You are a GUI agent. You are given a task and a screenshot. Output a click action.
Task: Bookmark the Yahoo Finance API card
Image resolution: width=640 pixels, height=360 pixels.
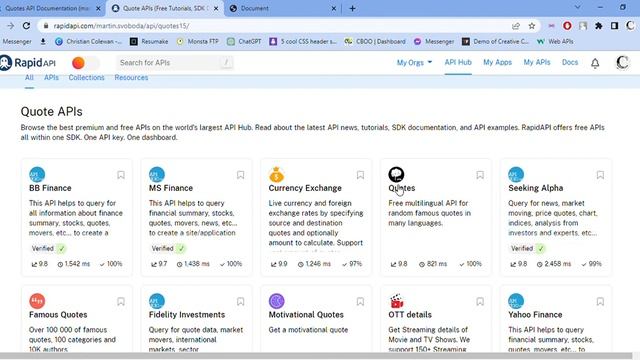[600, 302]
